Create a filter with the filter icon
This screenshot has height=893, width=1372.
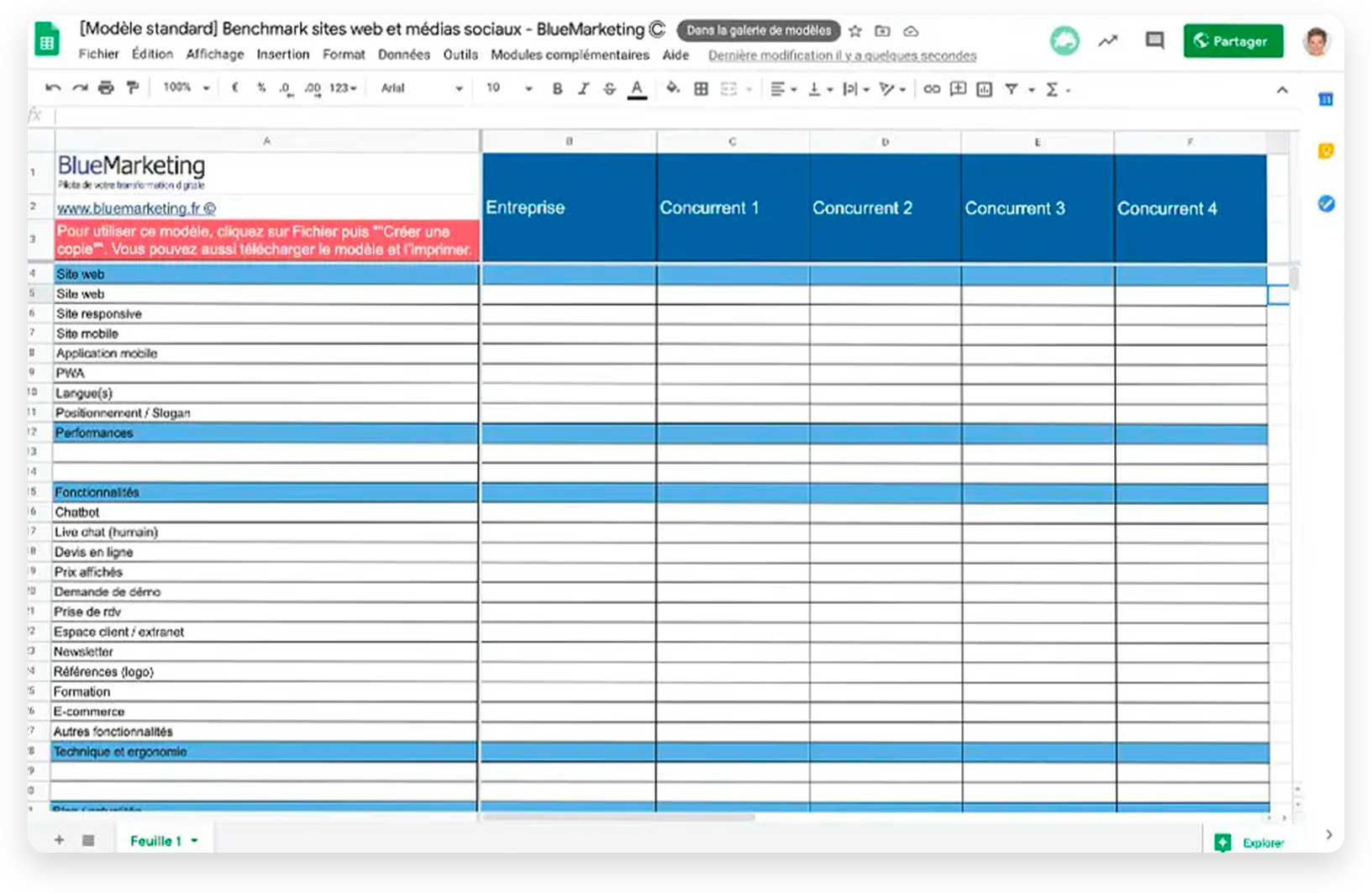(x=1011, y=87)
